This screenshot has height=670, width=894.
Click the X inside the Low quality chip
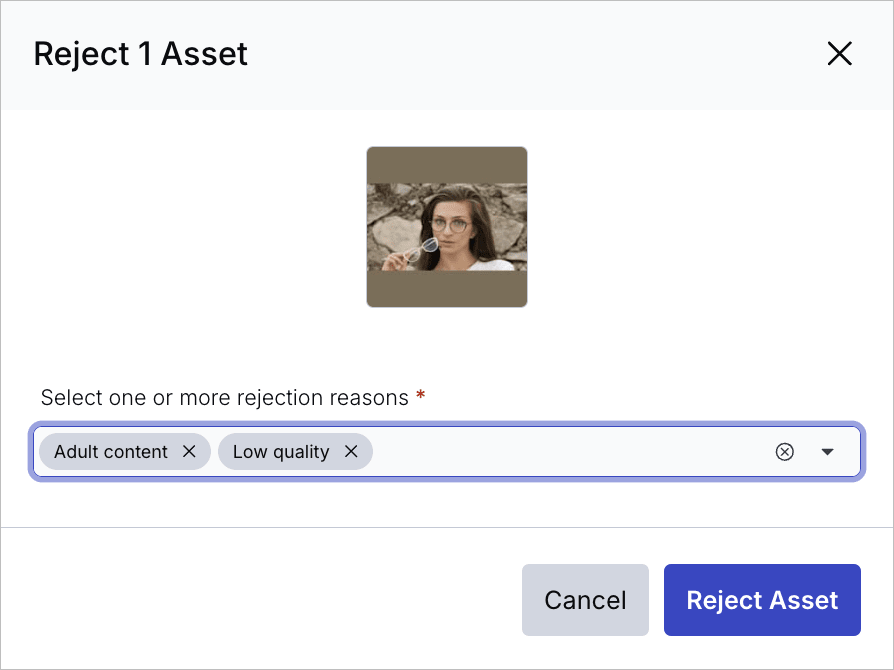pyautogui.click(x=351, y=451)
